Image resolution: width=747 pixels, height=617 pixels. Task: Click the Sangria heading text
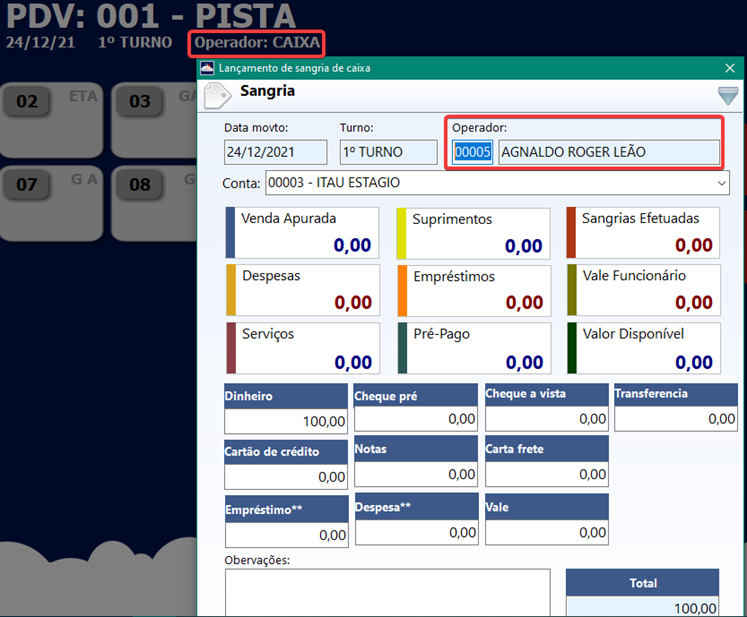(267, 91)
